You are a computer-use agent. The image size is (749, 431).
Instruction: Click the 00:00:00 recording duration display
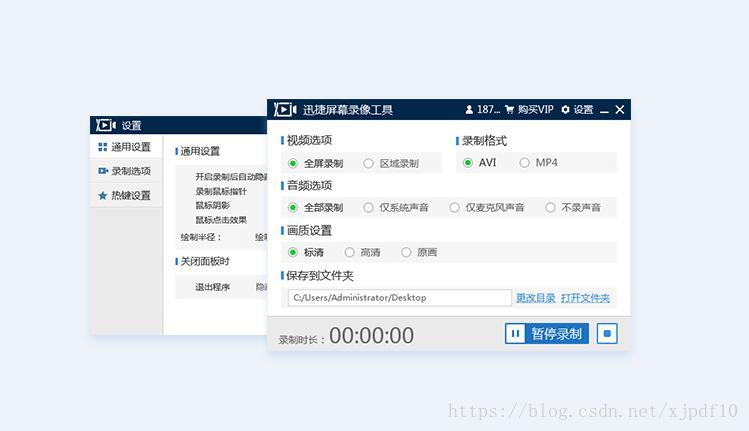click(371, 335)
